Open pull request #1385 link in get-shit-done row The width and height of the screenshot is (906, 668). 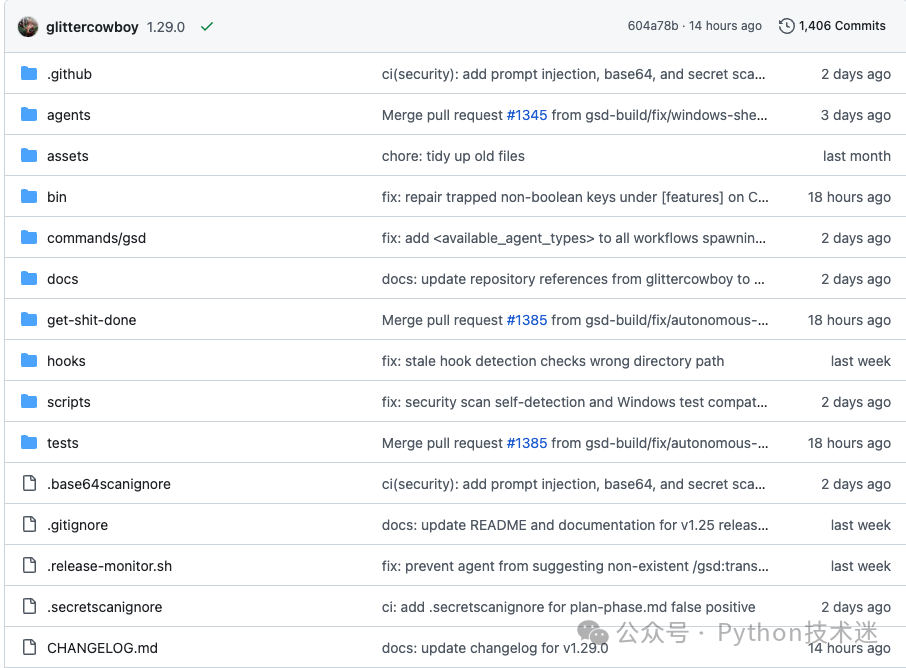point(526,320)
